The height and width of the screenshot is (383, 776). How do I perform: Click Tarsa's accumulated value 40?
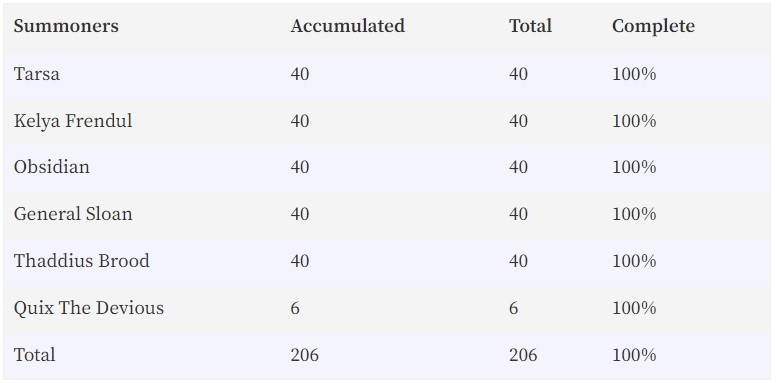pos(300,74)
